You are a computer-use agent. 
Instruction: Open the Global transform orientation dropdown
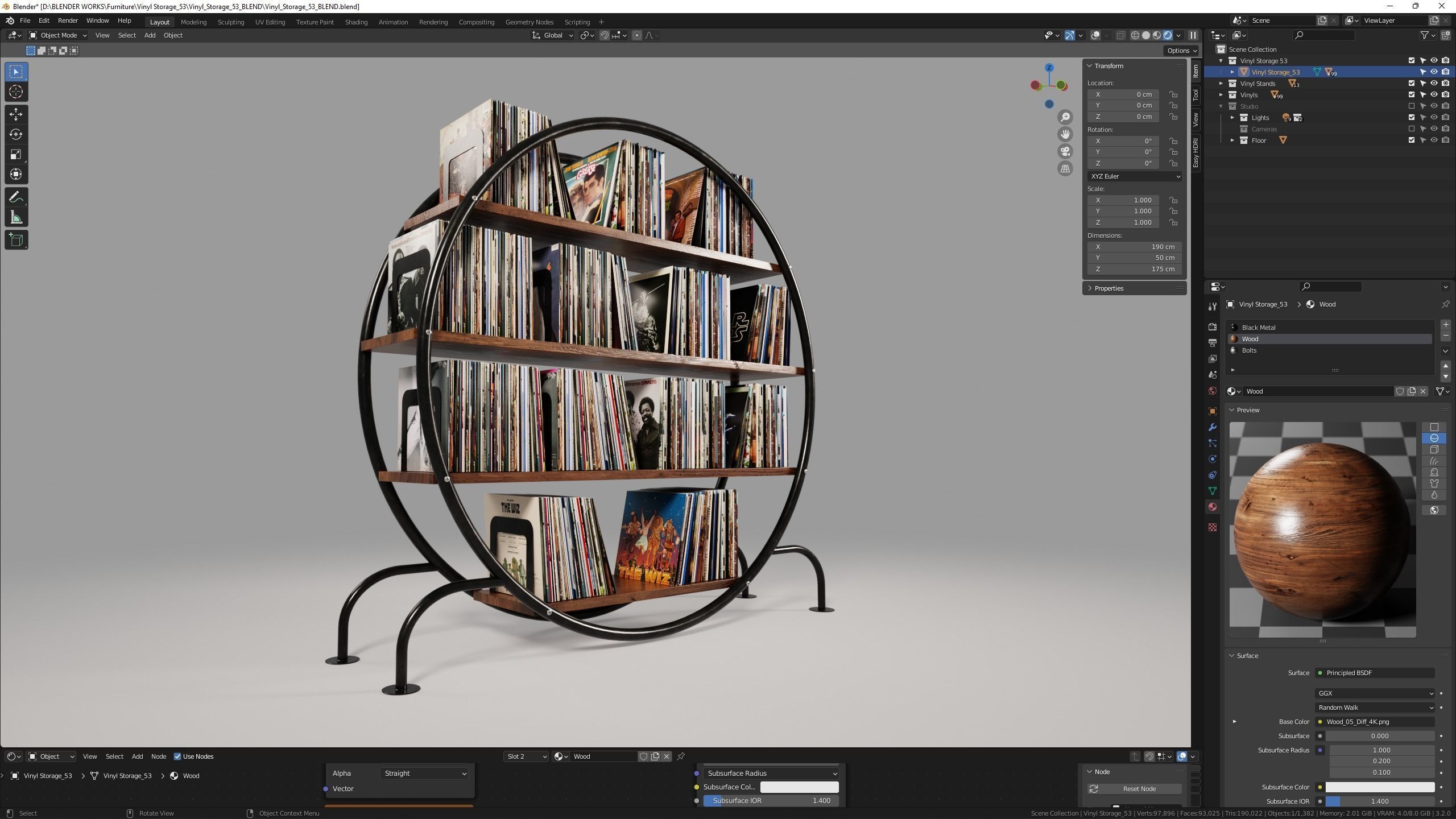[x=553, y=35]
